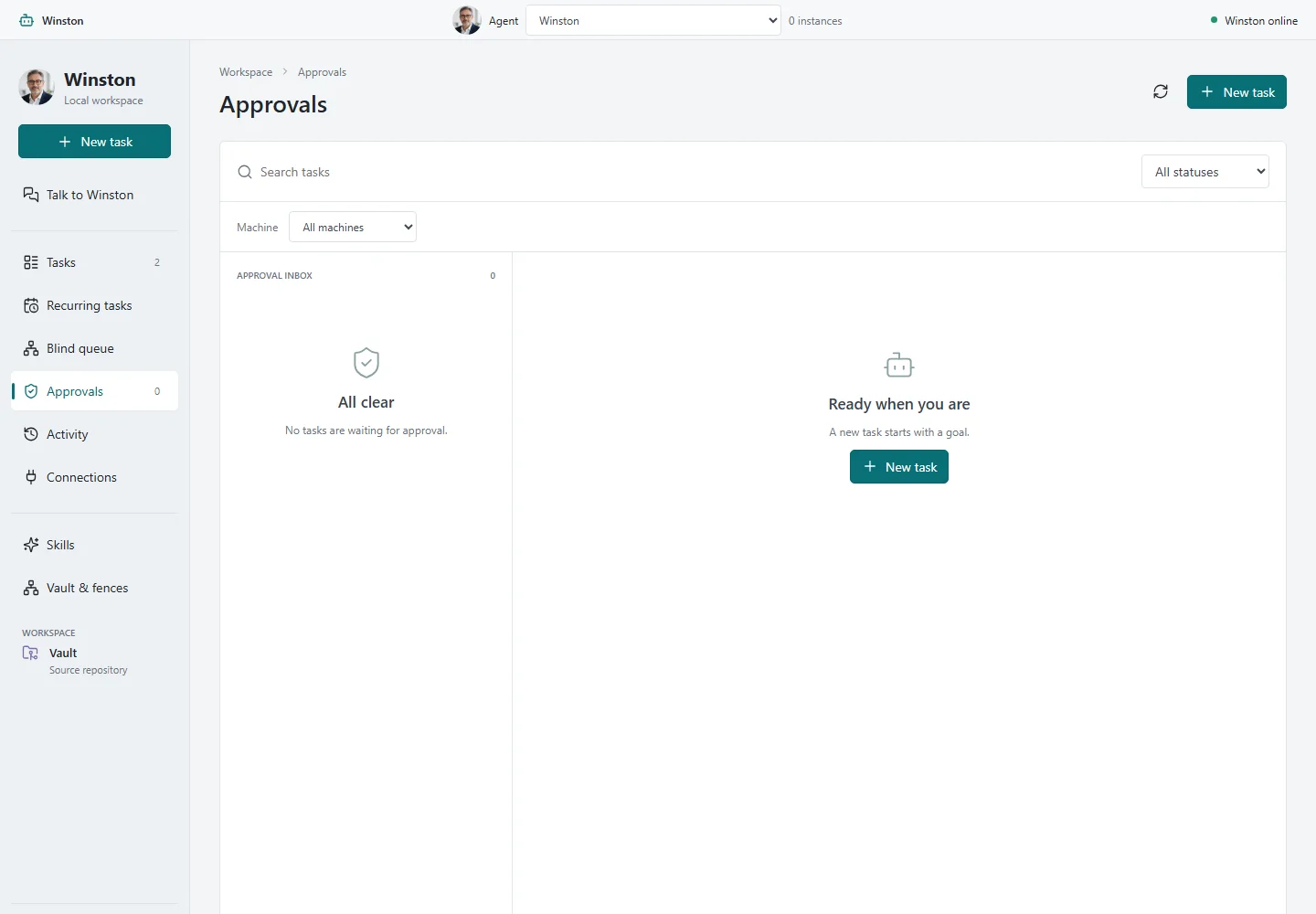Click the Winston online status dot
Viewport: 1316px width, 914px height.
(1214, 20)
